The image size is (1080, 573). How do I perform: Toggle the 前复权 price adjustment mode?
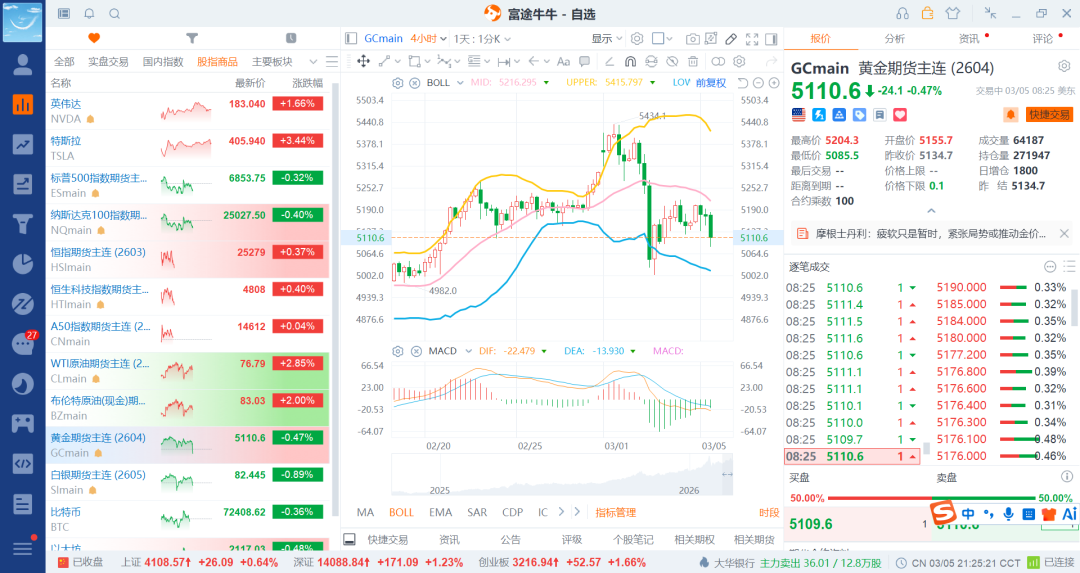click(x=711, y=83)
